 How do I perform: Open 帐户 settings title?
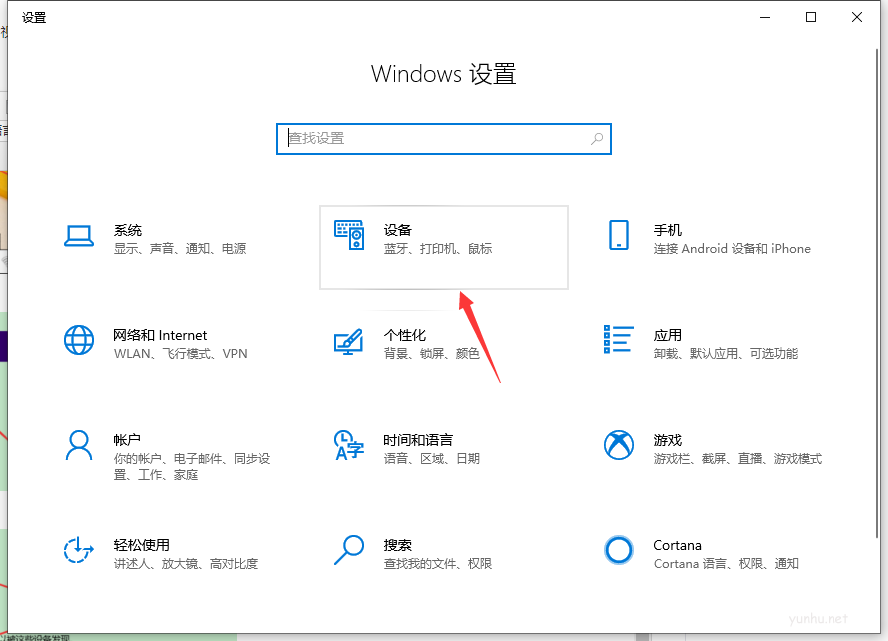[127, 440]
